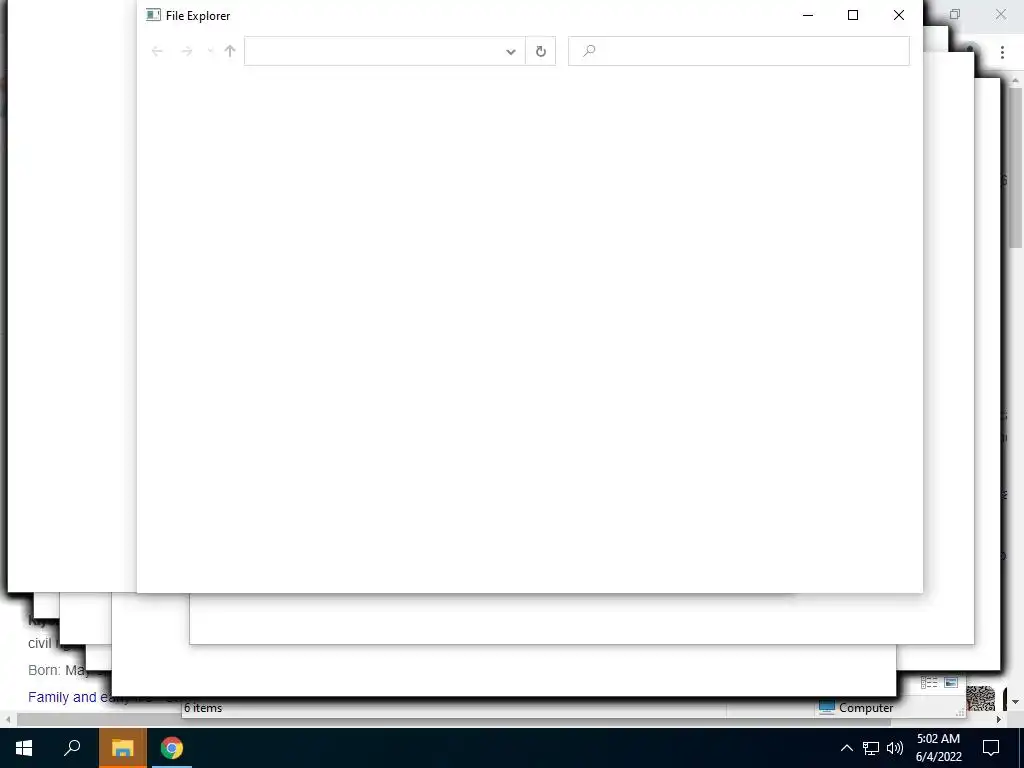Close the Chrome window in background
The width and height of the screenshot is (1024, 768).
(x=1000, y=14)
